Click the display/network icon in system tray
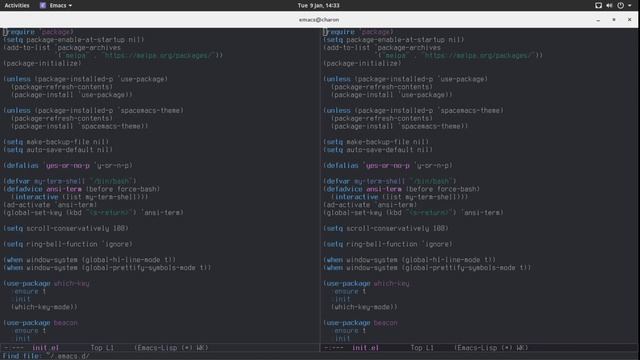The height and width of the screenshot is (360, 640). [598, 5]
